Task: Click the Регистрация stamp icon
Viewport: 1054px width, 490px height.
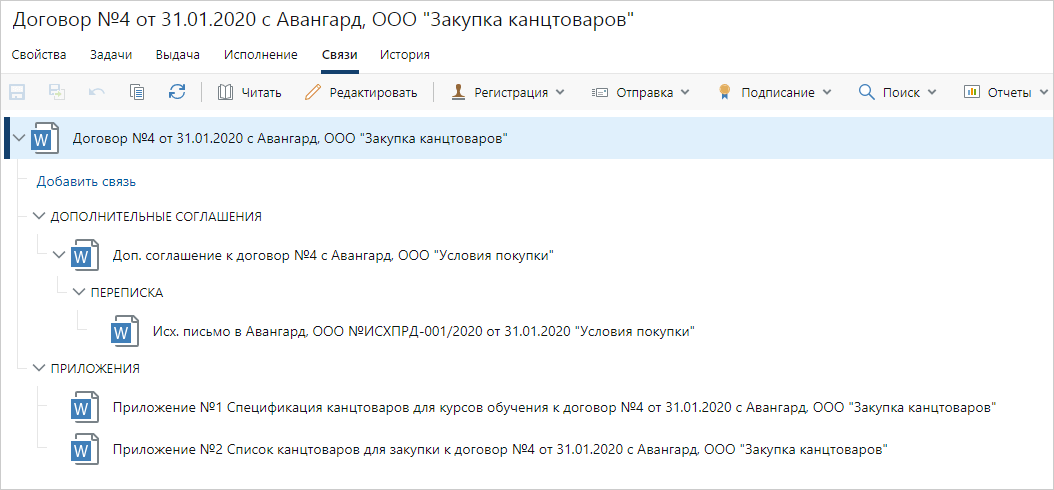Action: click(x=458, y=92)
